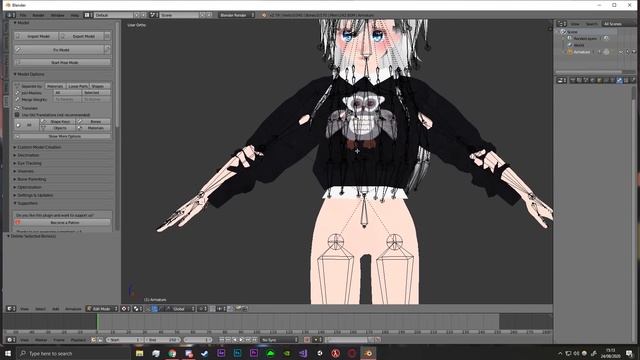640x360 pixels.
Task: Open 3D view Select menu
Action: (40, 309)
